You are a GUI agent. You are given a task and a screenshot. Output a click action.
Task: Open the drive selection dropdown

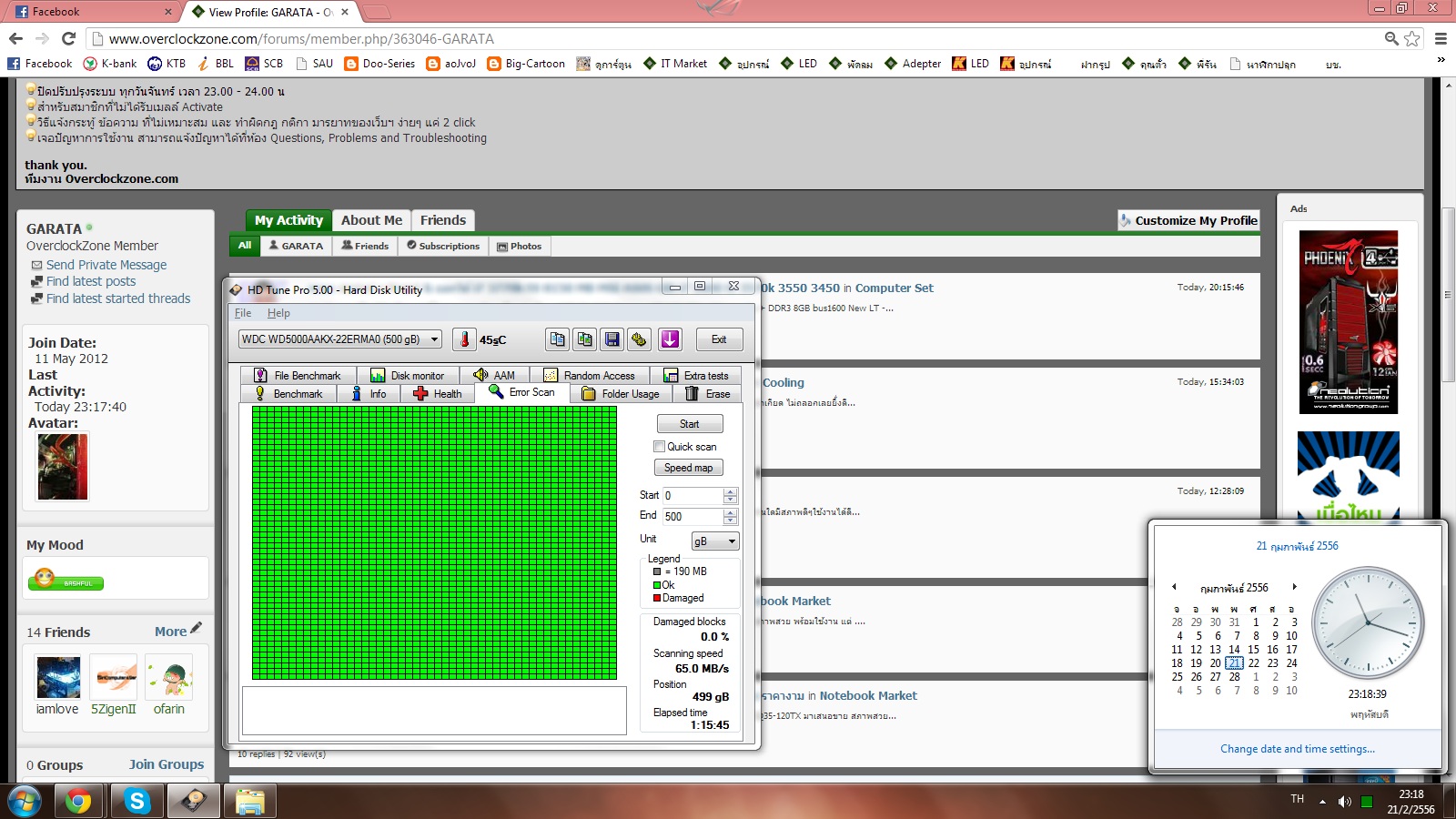[x=340, y=339]
